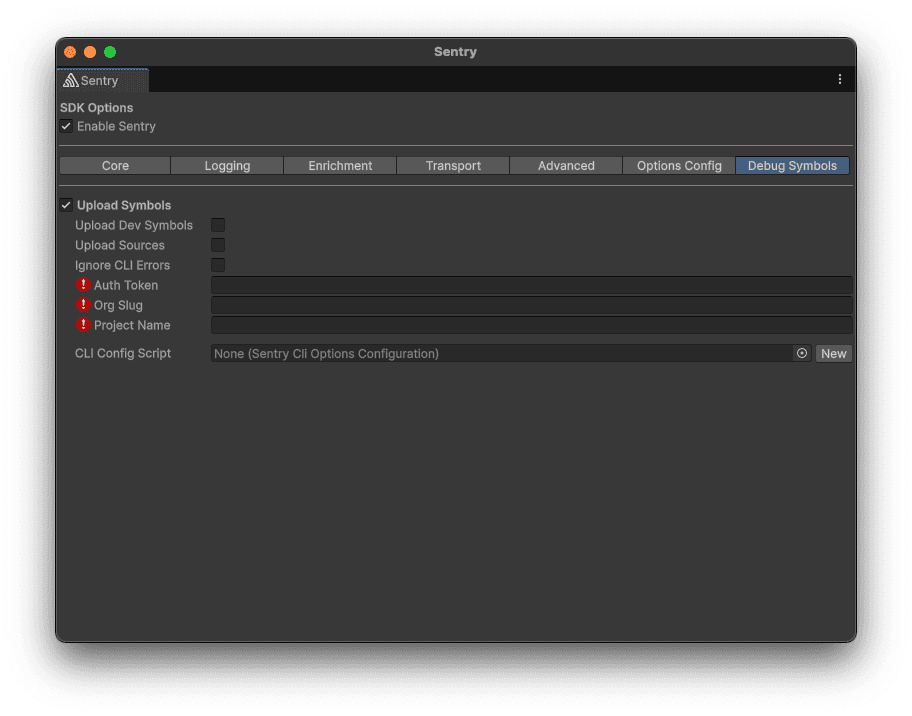Create a configuration with the New button
The width and height of the screenshot is (912, 716).
click(833, 353)
